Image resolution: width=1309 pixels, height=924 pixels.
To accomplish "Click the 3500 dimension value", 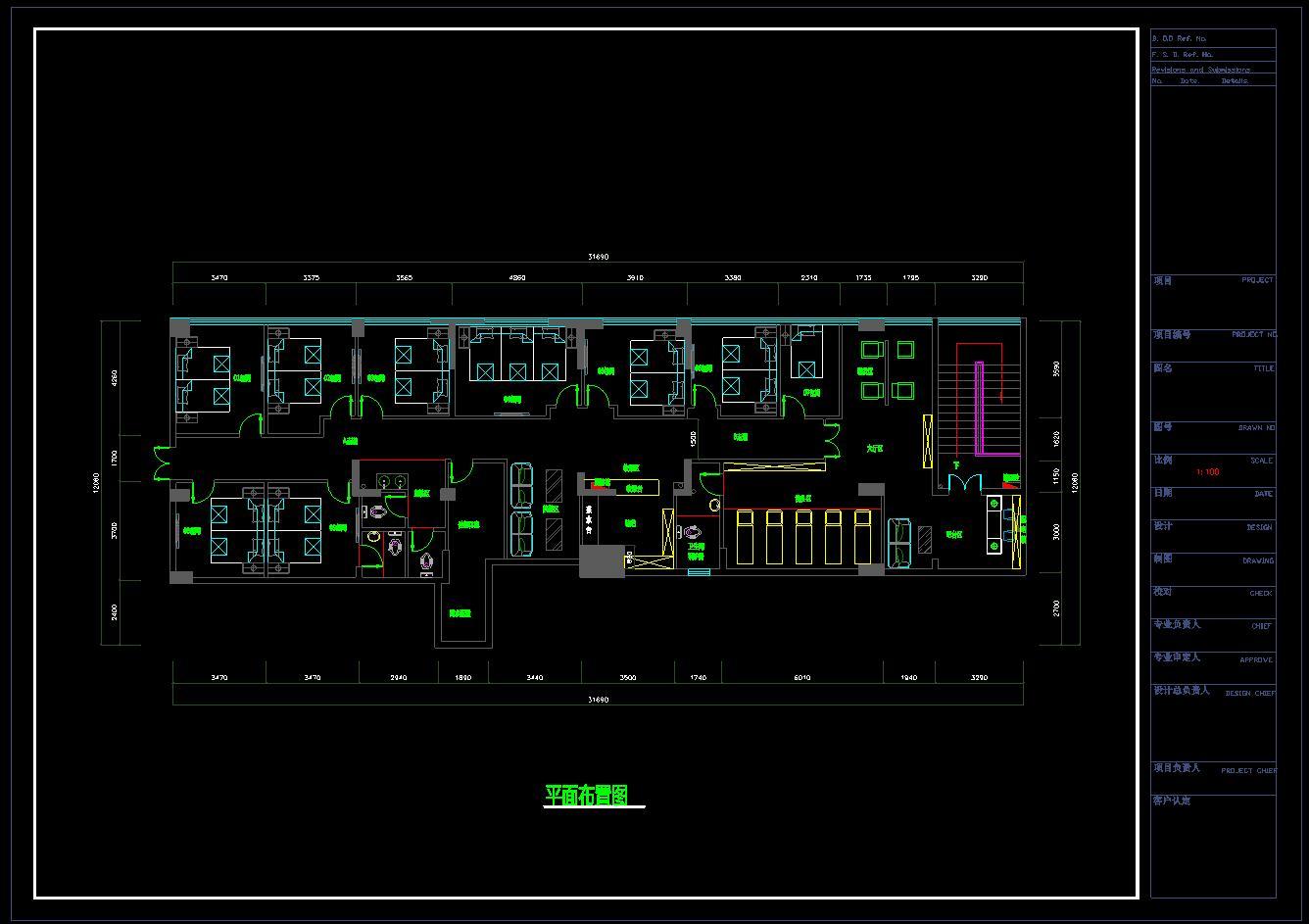I will pos(627,678).
